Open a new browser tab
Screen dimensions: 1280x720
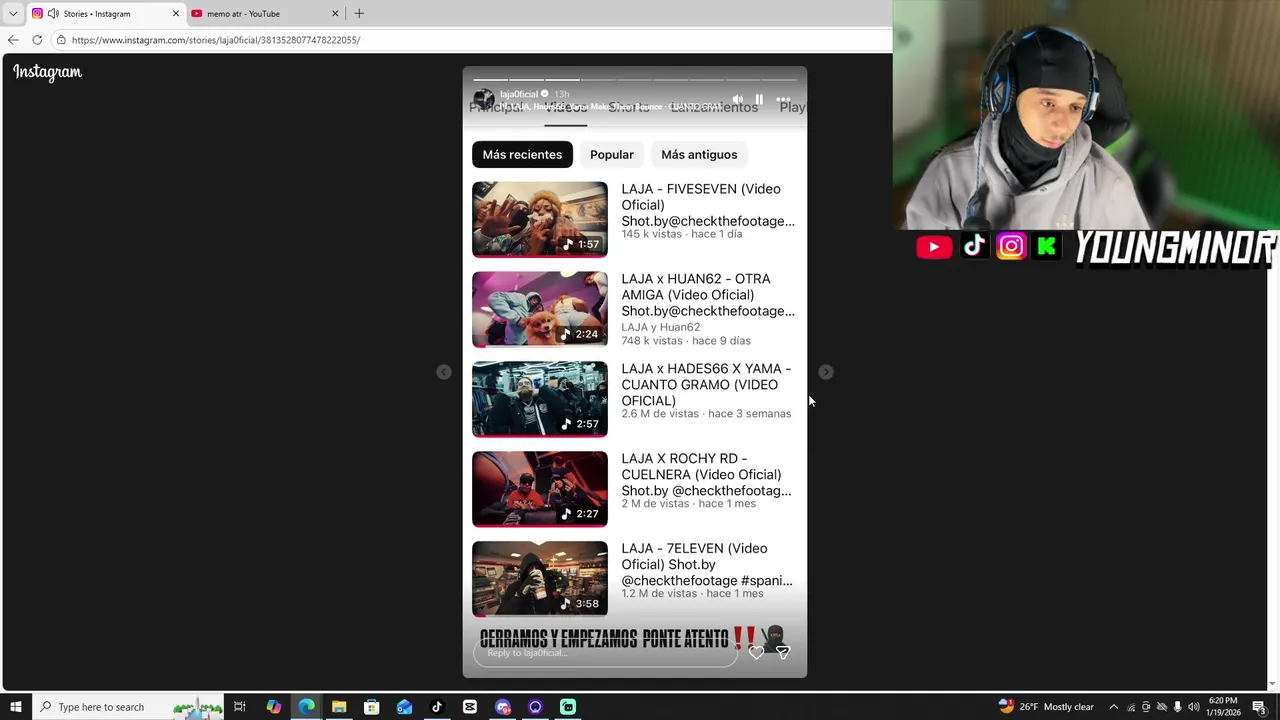359,14
